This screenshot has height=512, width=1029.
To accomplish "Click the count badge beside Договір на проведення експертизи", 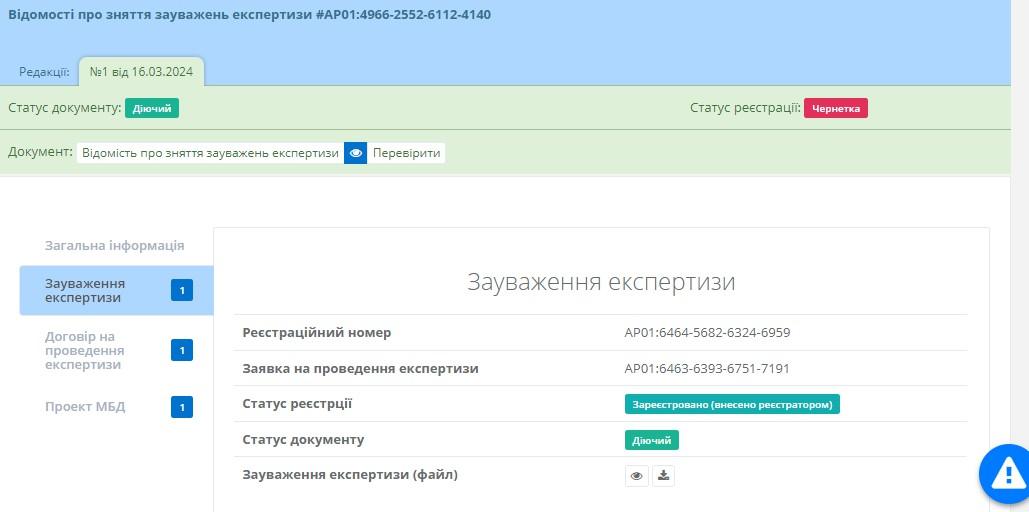I will point(181,350).
